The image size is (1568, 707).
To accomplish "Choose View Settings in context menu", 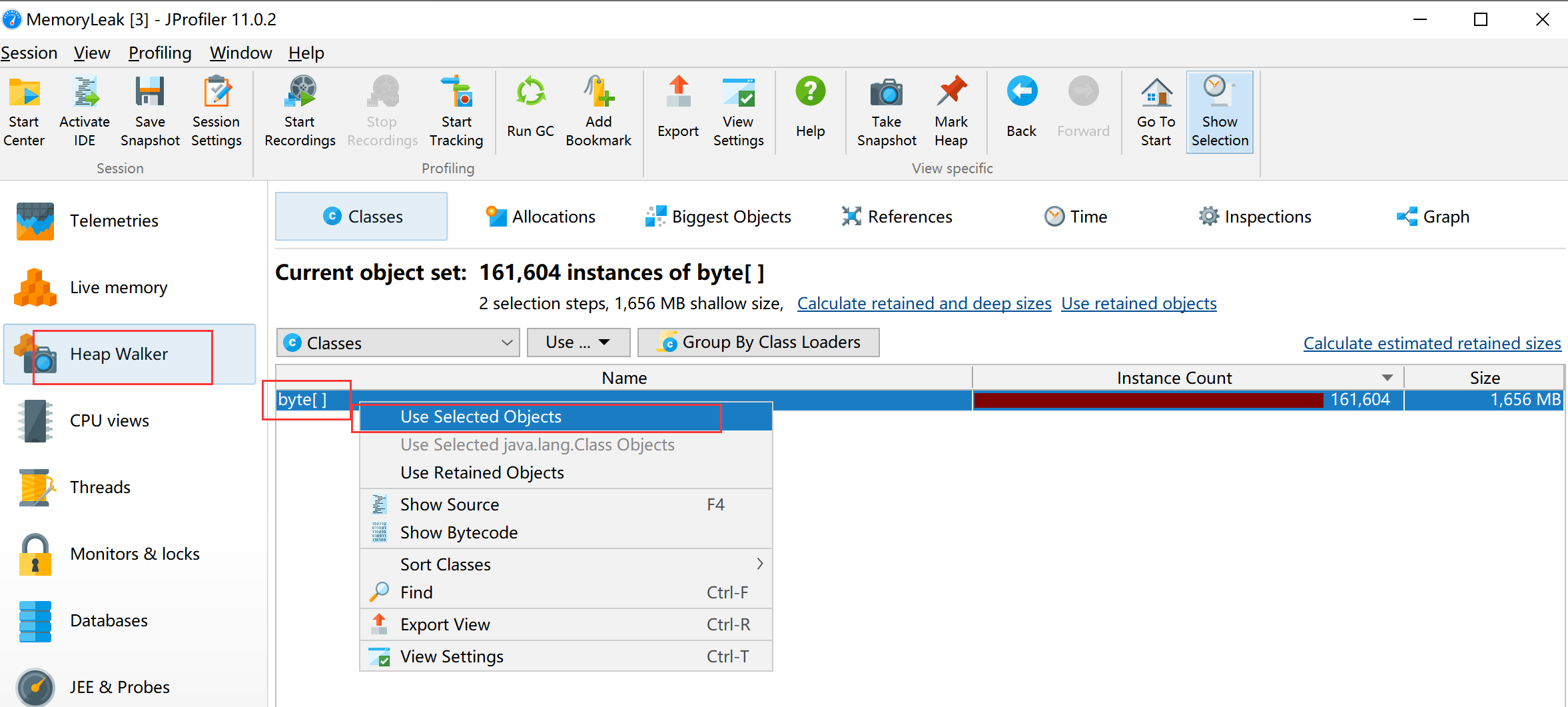I will pyautogui.click(x=566, y=656).
